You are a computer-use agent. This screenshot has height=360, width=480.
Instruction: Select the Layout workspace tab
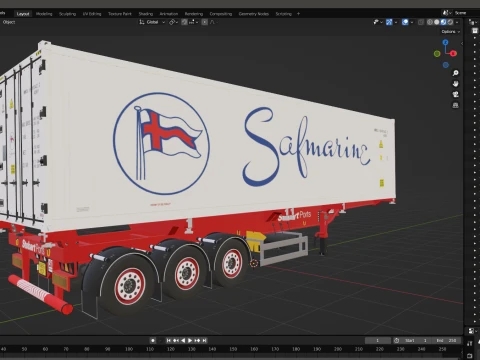(x=23, y=14)
